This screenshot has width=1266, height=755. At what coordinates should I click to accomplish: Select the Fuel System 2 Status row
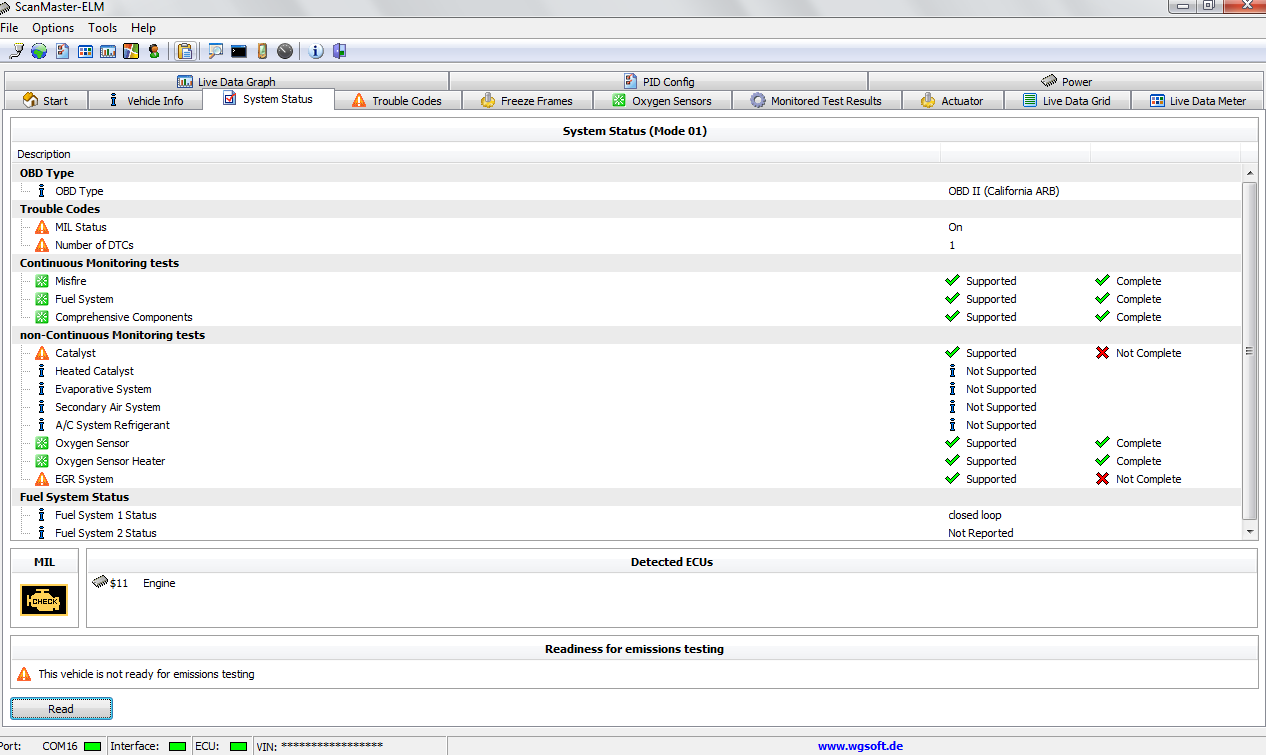point(628,533)
